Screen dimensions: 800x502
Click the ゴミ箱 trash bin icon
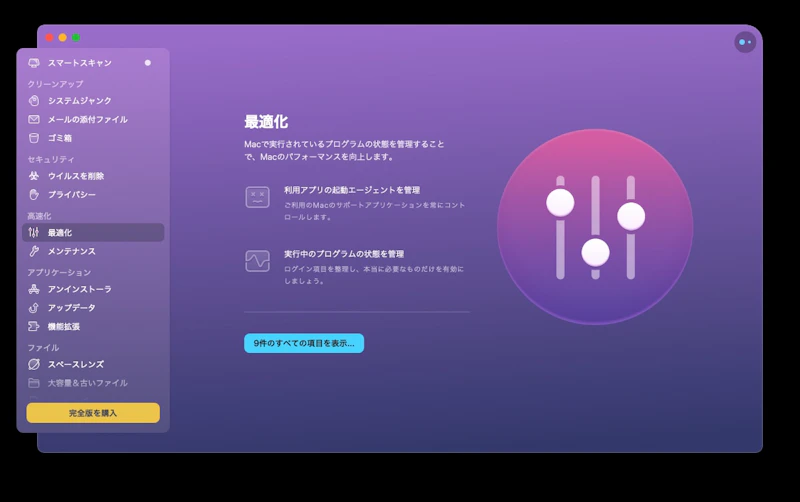coord(34,138)
